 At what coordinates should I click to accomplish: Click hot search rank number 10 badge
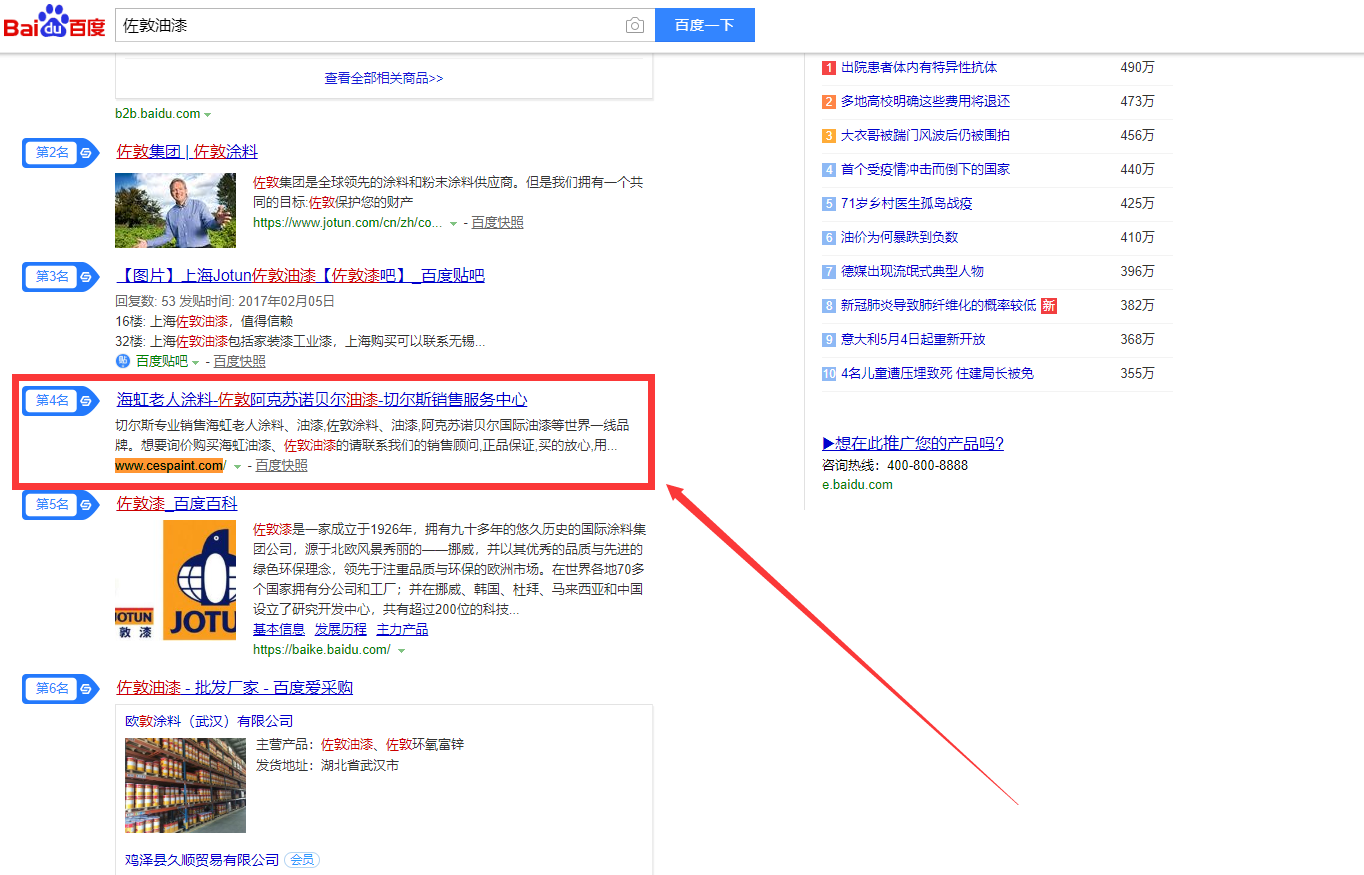tap(829, 374)
